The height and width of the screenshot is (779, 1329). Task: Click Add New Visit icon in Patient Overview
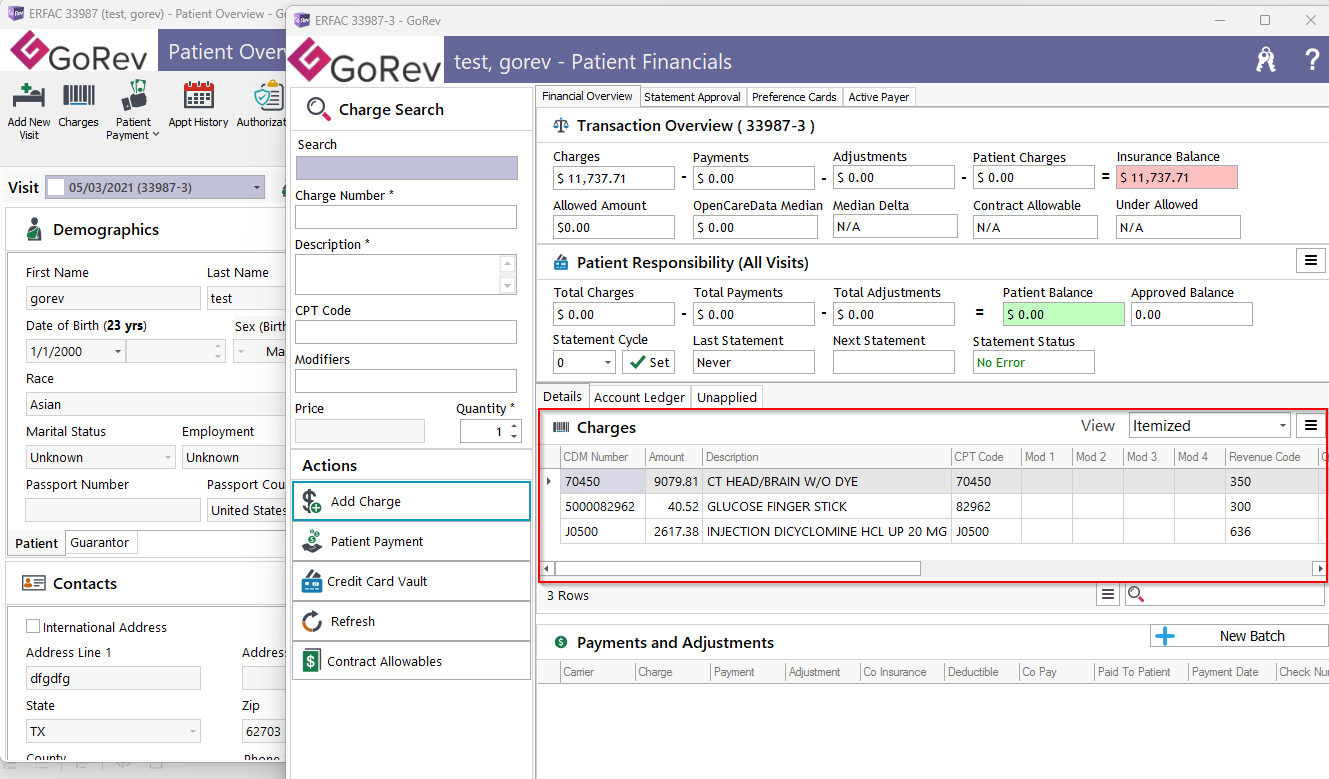pyautogui.click(x=29, y=97)
